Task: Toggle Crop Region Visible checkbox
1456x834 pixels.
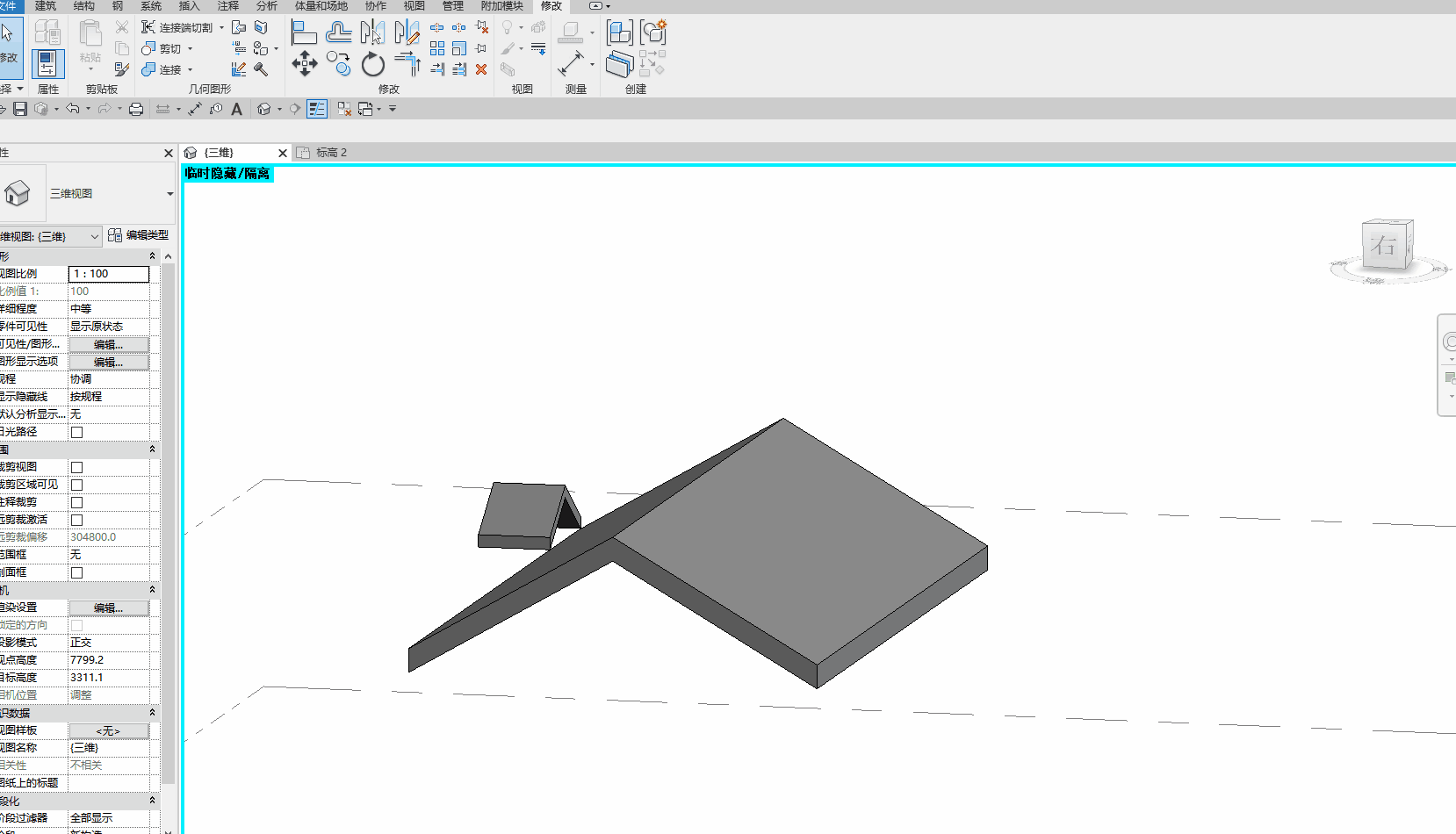Action: [77, 485]
